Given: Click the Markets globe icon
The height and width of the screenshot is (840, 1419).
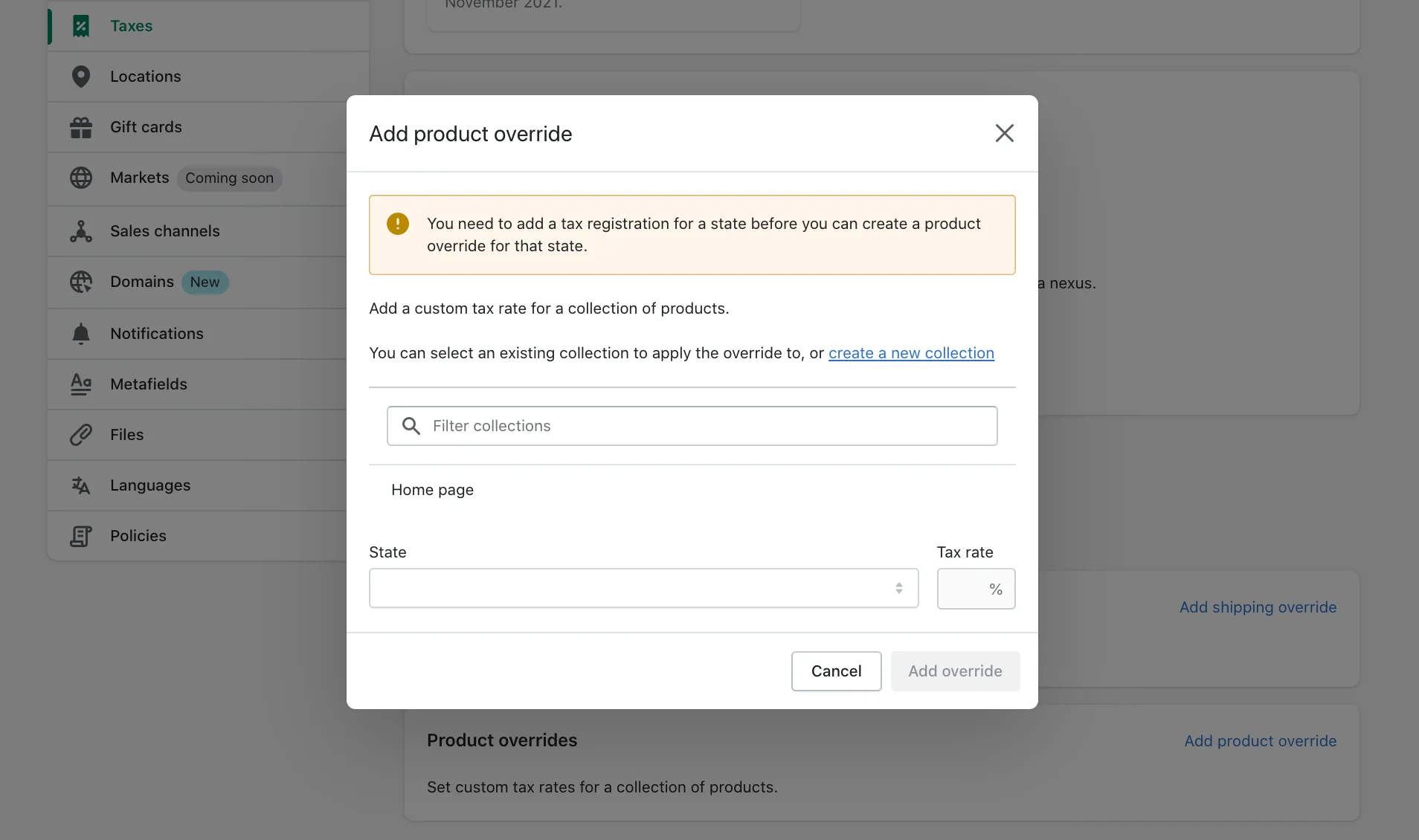Looking at the screenshot, I should [82, 178].
